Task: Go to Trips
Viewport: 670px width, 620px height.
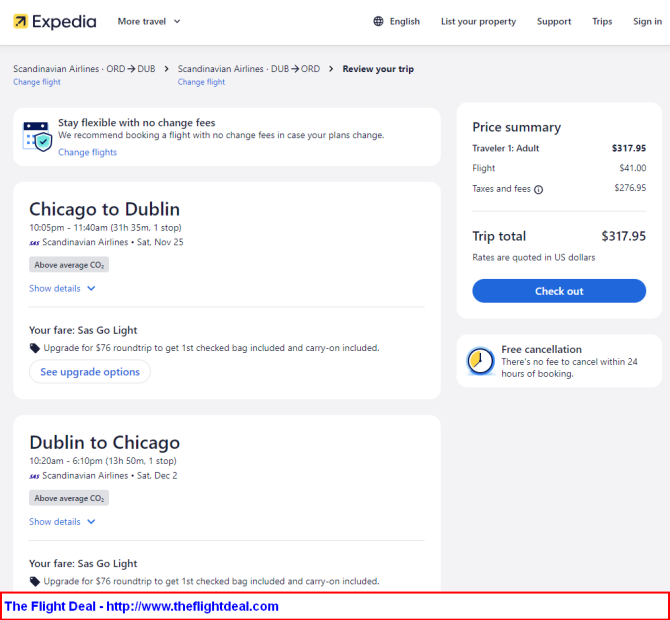Action: (602, 21)
